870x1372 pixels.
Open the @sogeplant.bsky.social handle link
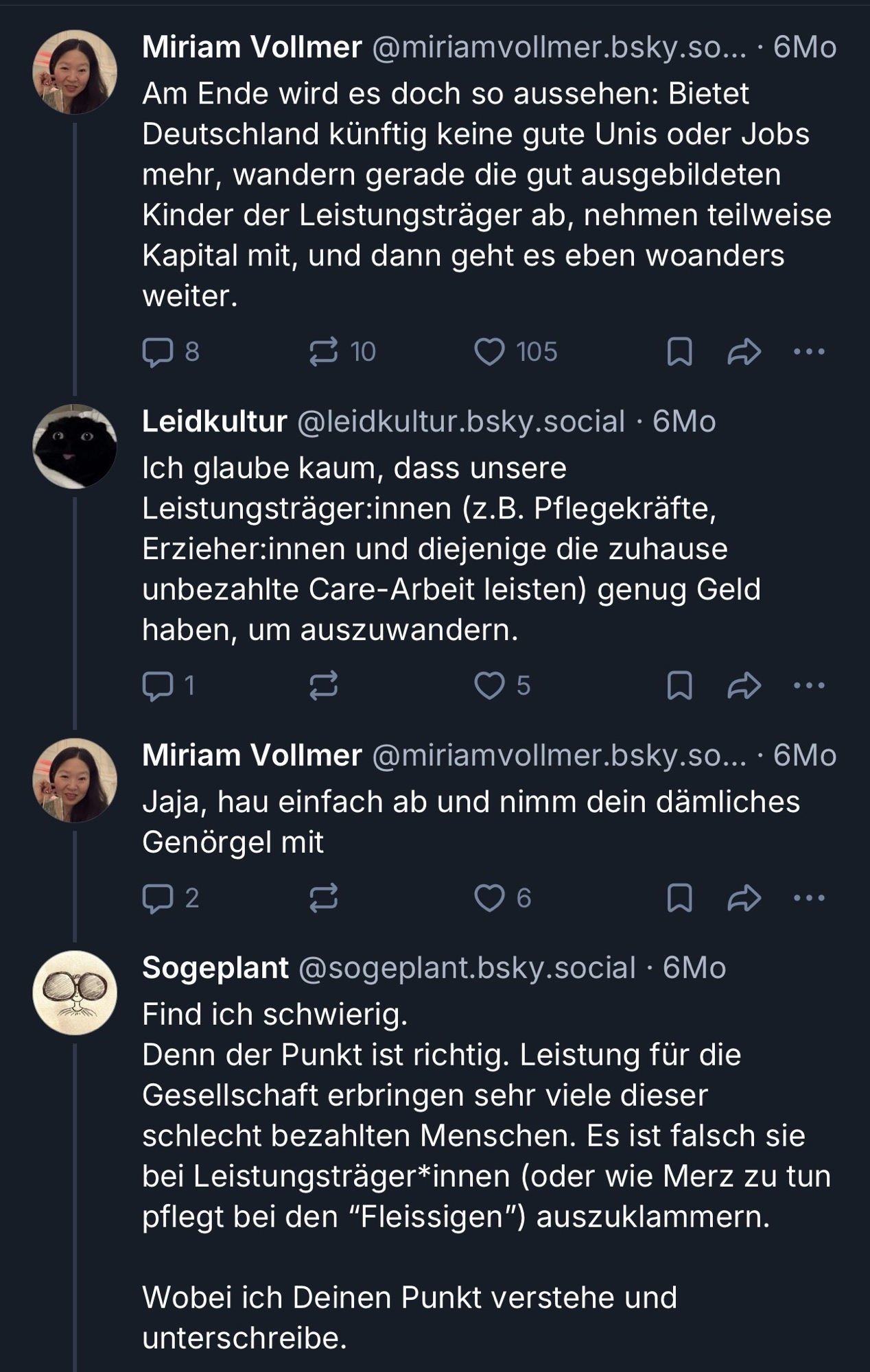467,968
